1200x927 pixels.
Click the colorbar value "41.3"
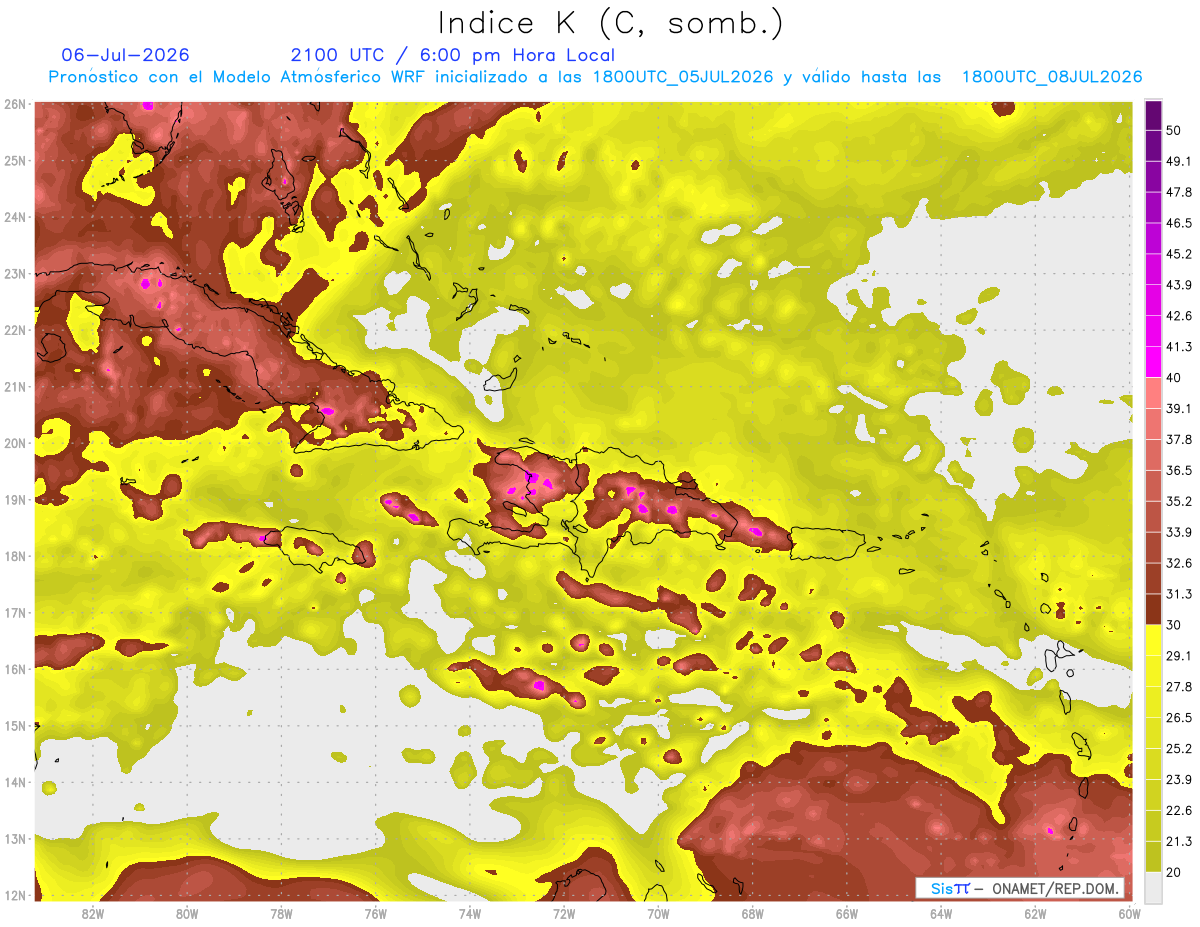tap(1180, 347)
